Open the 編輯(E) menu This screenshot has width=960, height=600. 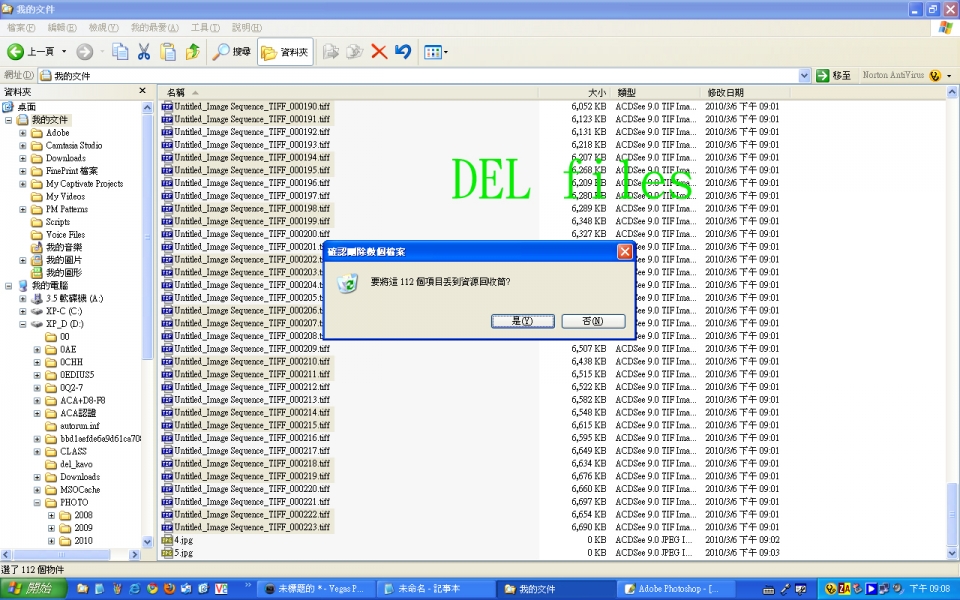[x=62, y=28]
